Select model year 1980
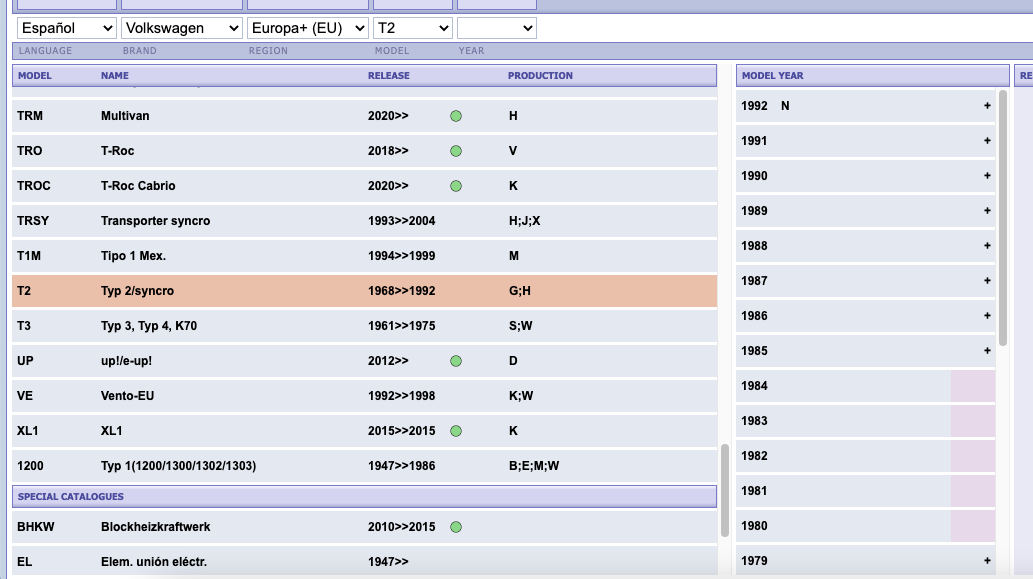Image resolution: width=1033 pixels, height=579 pixels. [754, 526]
